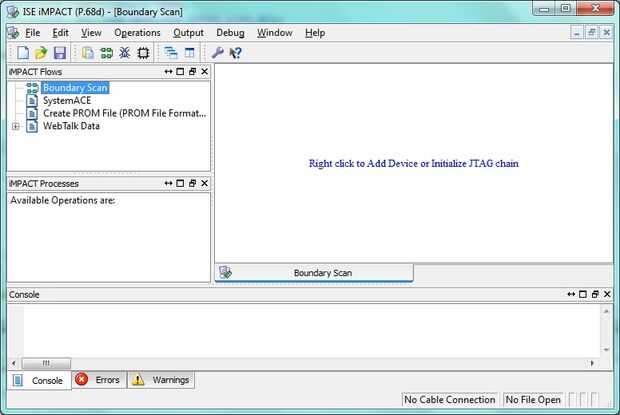Select Boundary Scan in flows tree
This screenshot has height=415, width=620.
[x=75, y=88]
